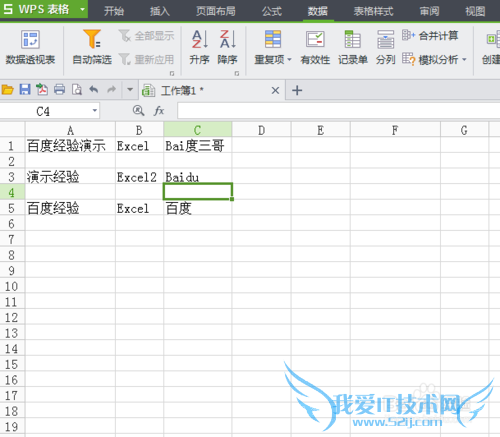Screen dimensions: 500x437
Task: Switch to the 插入 tab
Action: coord(160,11)
